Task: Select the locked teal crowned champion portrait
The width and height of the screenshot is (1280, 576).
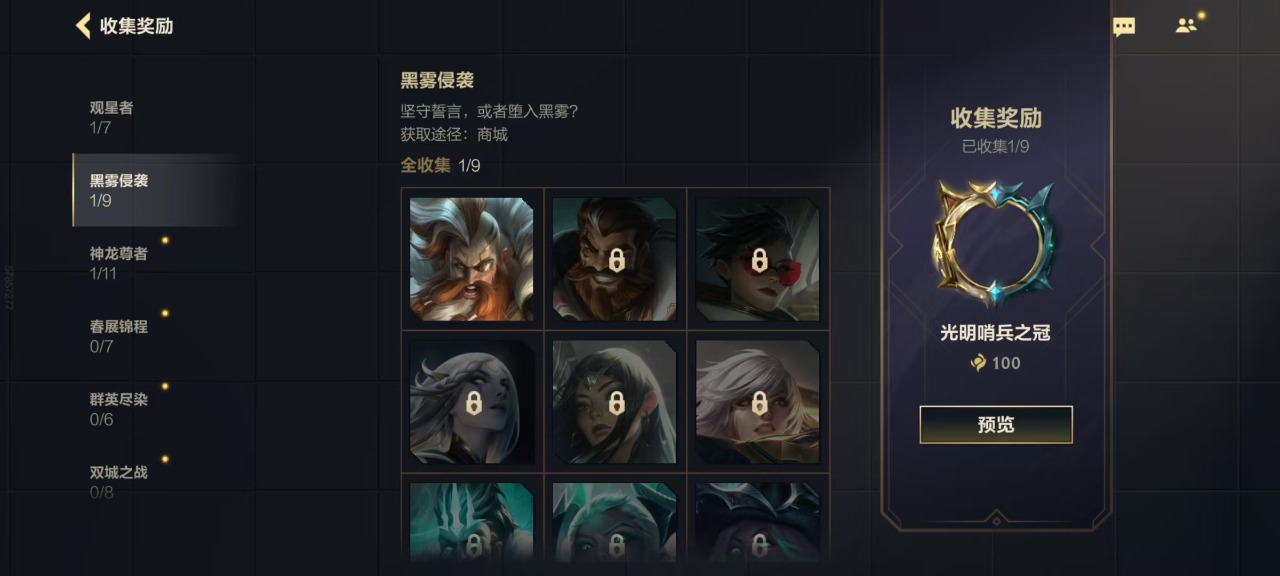Action: click(x=472, y=522)
